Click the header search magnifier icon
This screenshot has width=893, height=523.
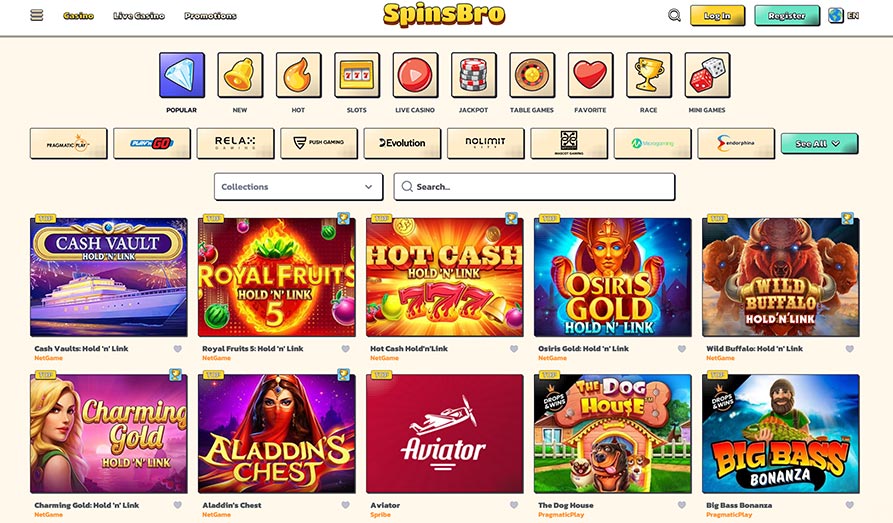click(674, 15)
